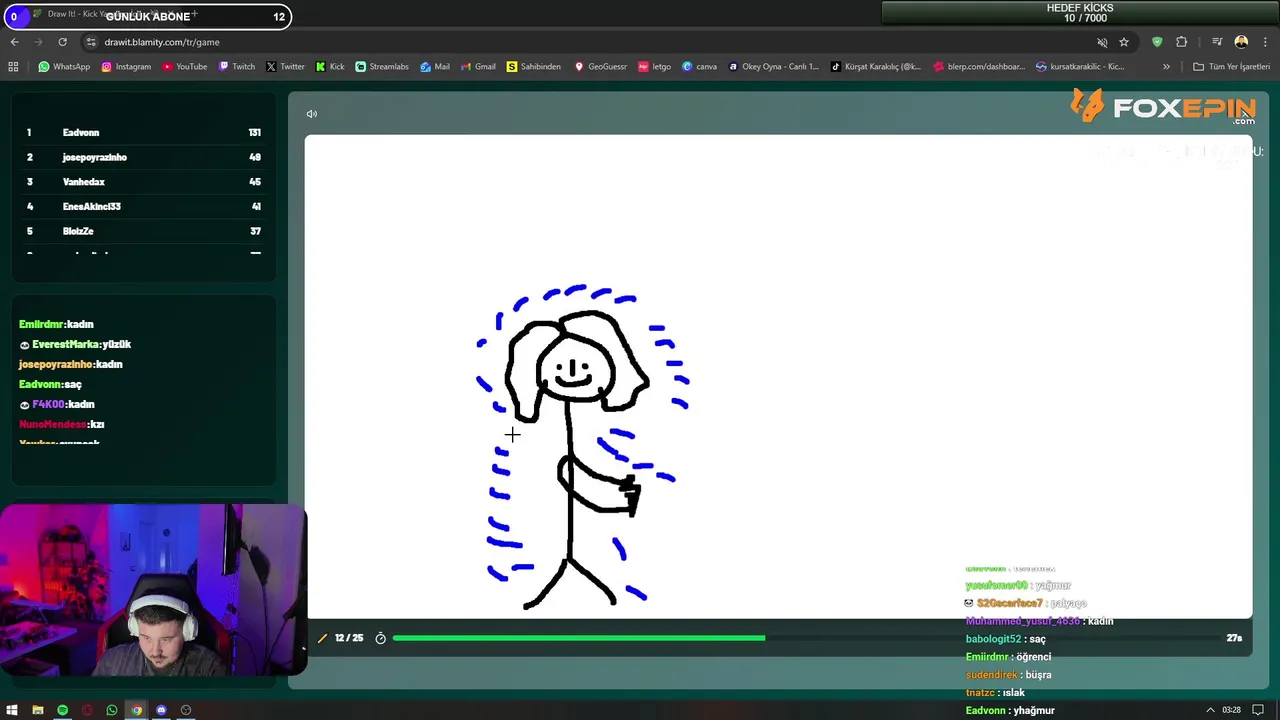Screen dimensions: 1280x720
Task: Open the media control icon in the Chrome toolbar
Action: click(x=1217, y=42)
